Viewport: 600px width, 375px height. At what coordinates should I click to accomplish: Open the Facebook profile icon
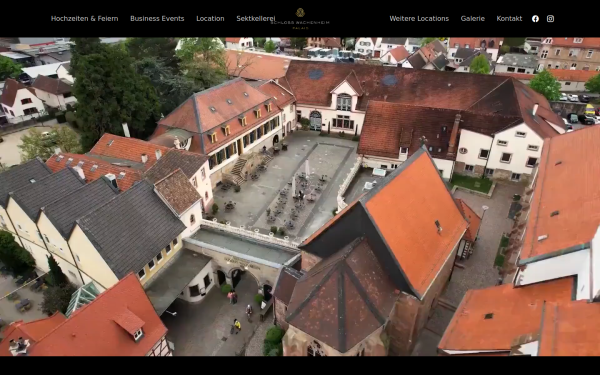coord(535,19)
